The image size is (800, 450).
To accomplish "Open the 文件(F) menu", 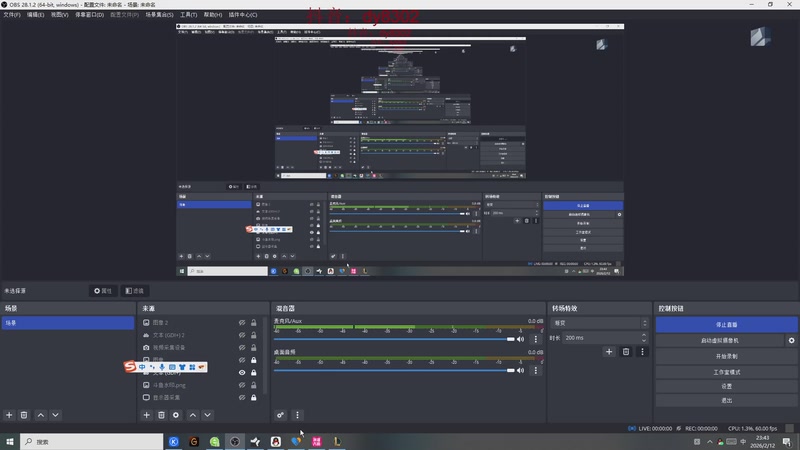I will click(12, 15).
